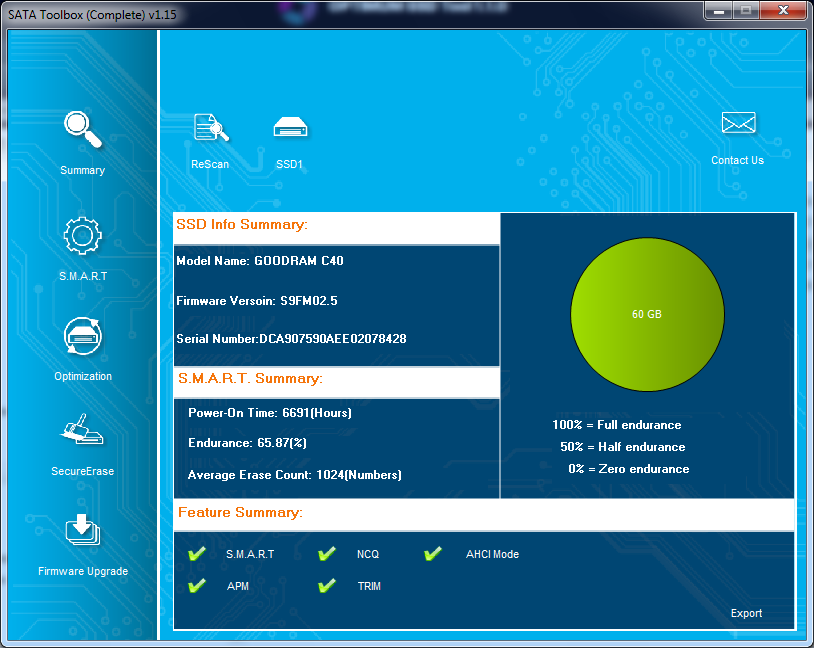Image resolution: width=814 pixels, height=648 pixels.
Task: Click the ReScan label
Action: 210,164
